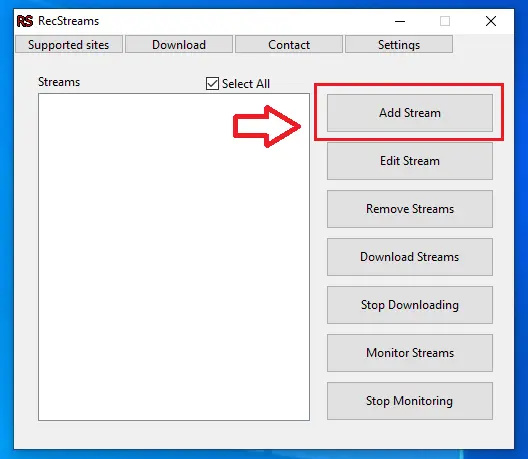
Task: Click the Streams label above the list
Action: tap(59, 82)
